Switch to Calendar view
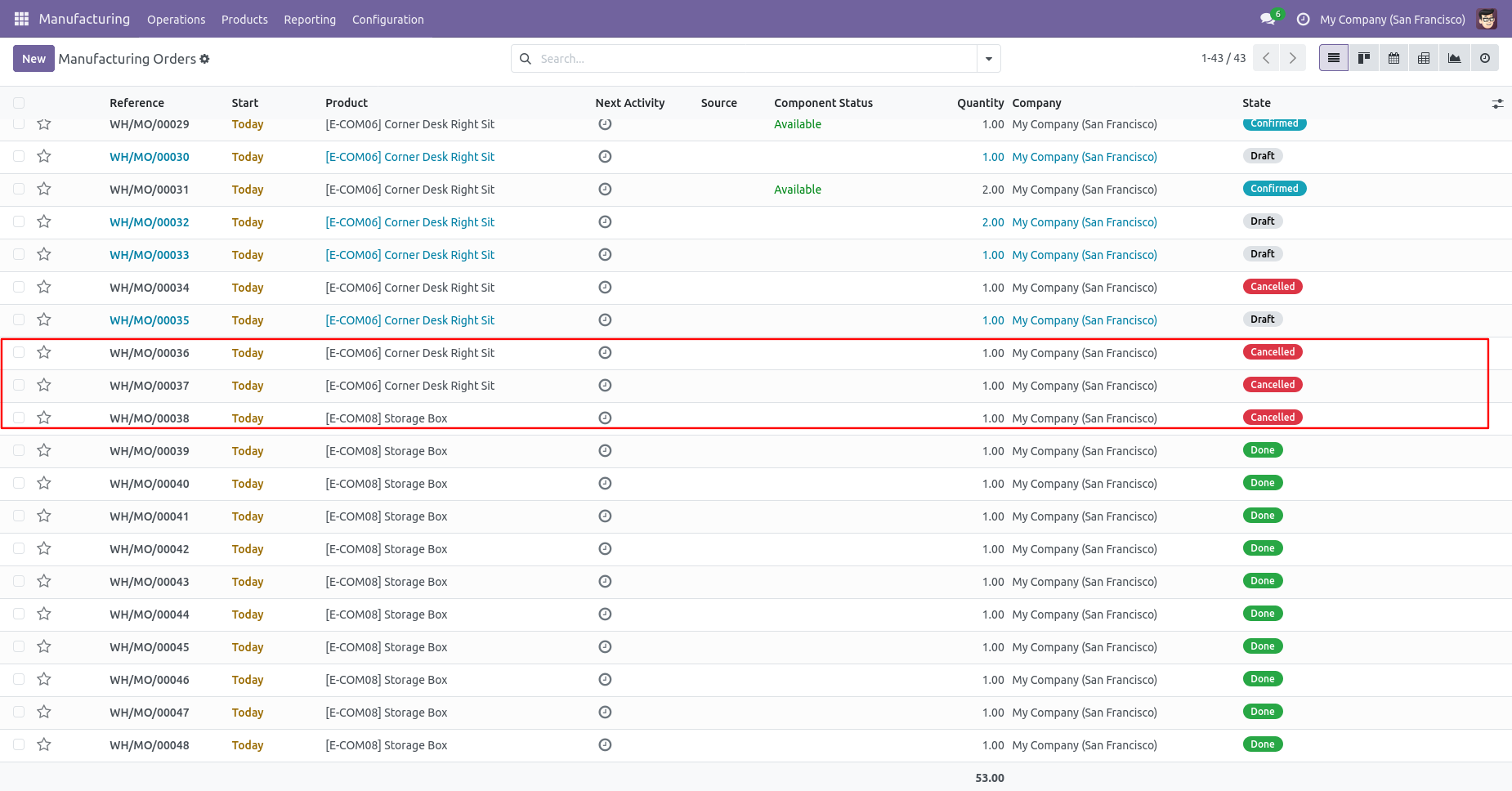Screen dimensions: 1512x791 coord(1394,58)
